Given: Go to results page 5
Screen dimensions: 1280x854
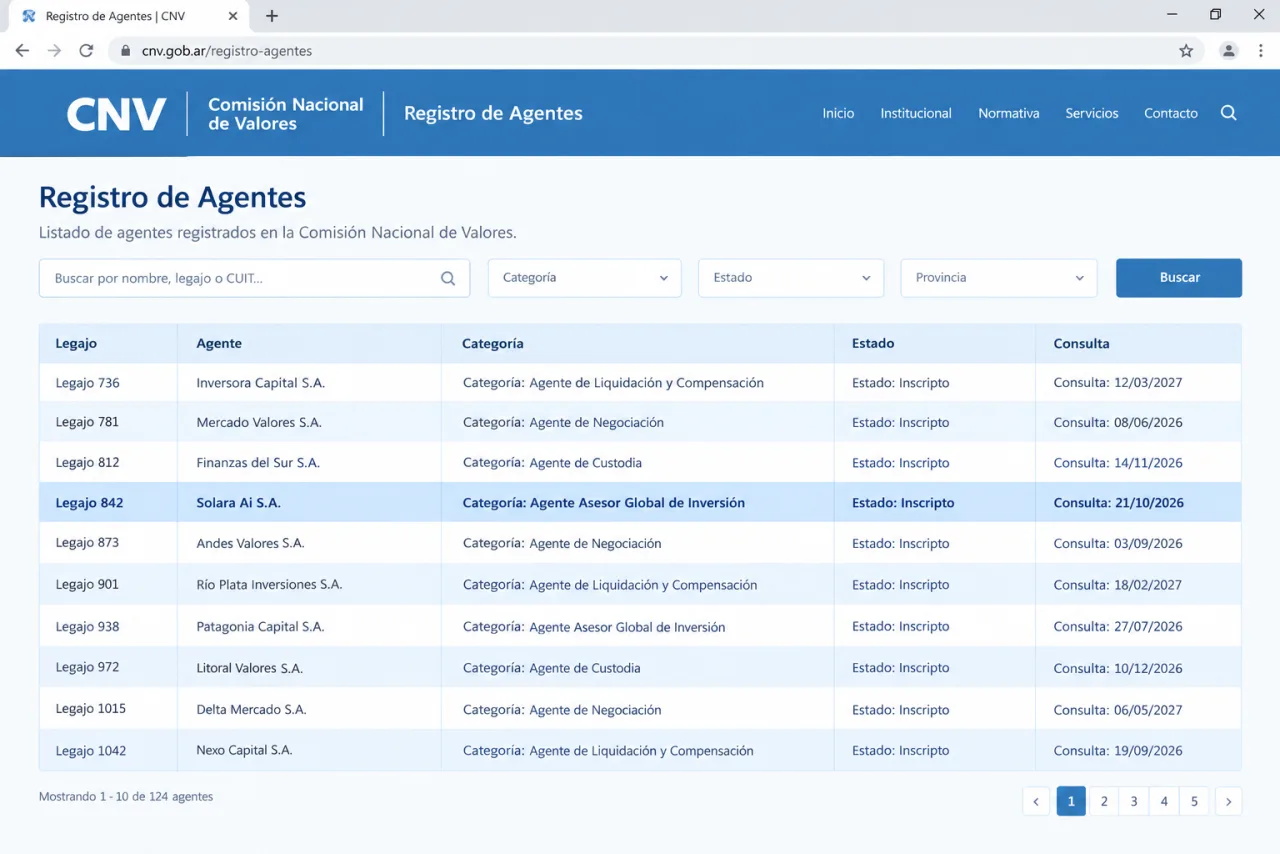Looking at the screenshot, I should [1194, 801].
